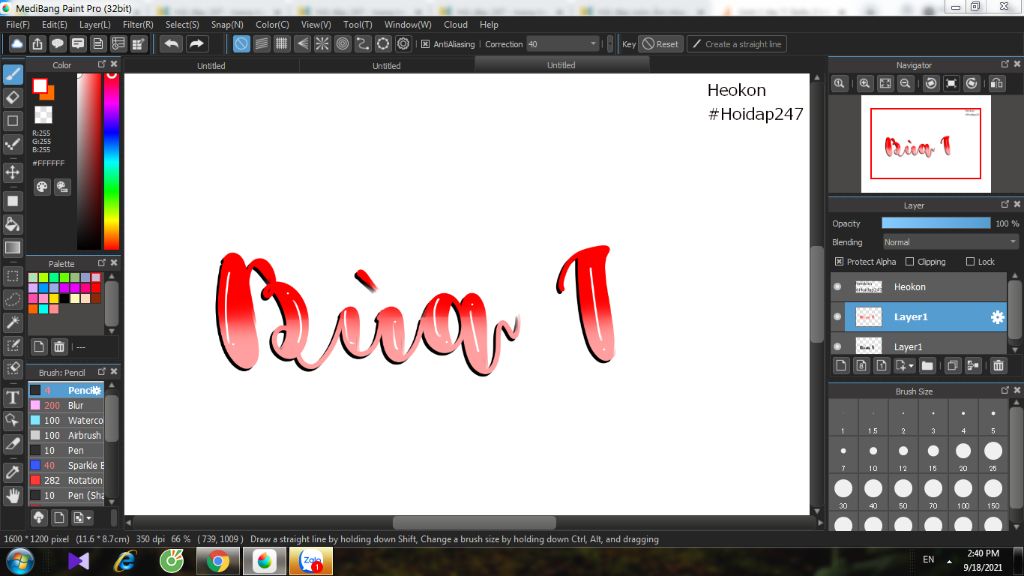This screenshot has width=1024, height=576.
Task: Select the Bucket fill tool
Action: pos(13,224)
